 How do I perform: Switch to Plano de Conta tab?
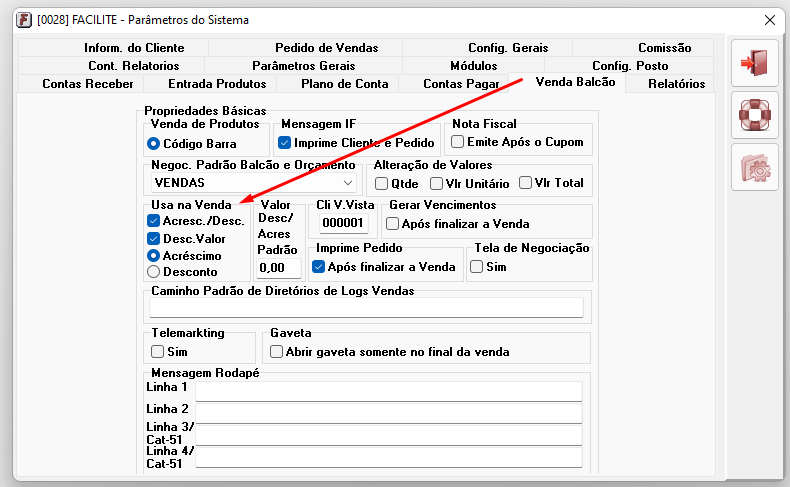coord(338,84)
